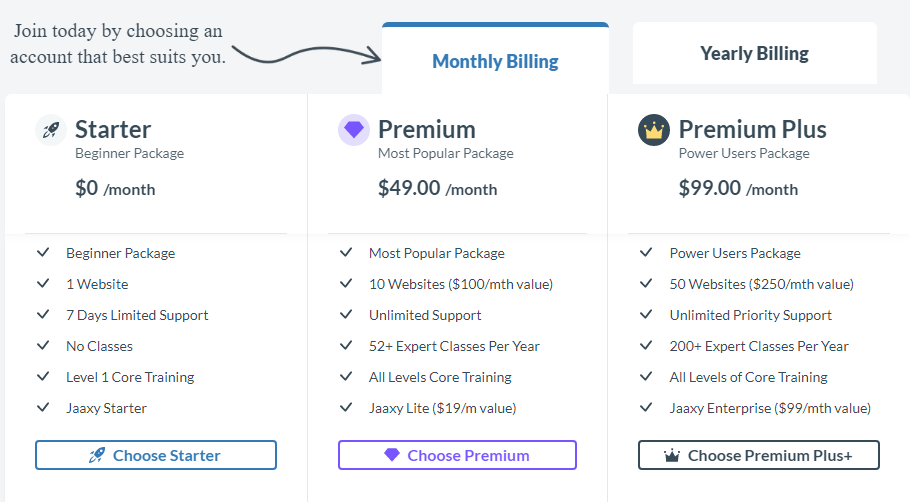This screenshot has height=502, width=910.
Task: Click the $99.00 /month price text
Action: click(738, 188)
